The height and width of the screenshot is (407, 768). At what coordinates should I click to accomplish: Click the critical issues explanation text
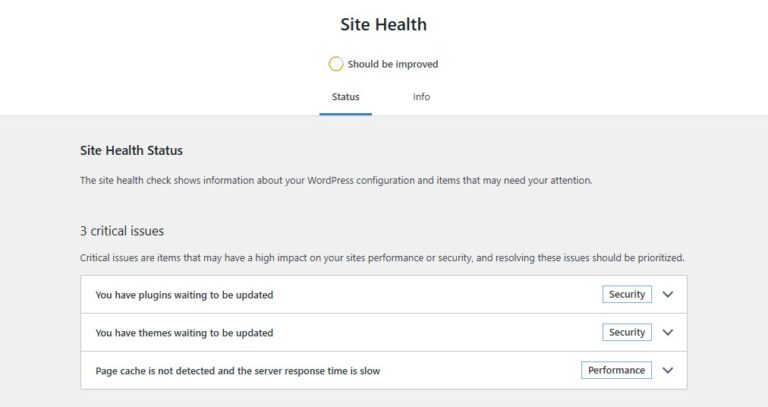[x=382, y=258]
